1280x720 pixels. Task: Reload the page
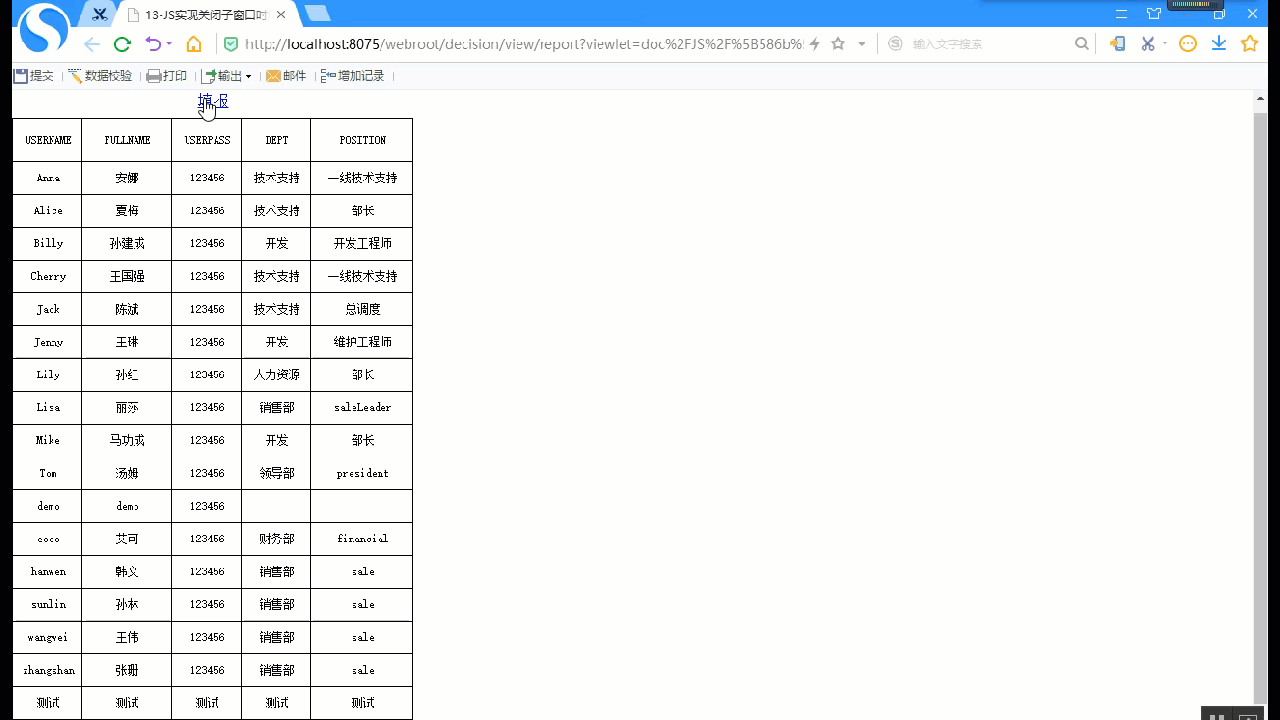122,44
